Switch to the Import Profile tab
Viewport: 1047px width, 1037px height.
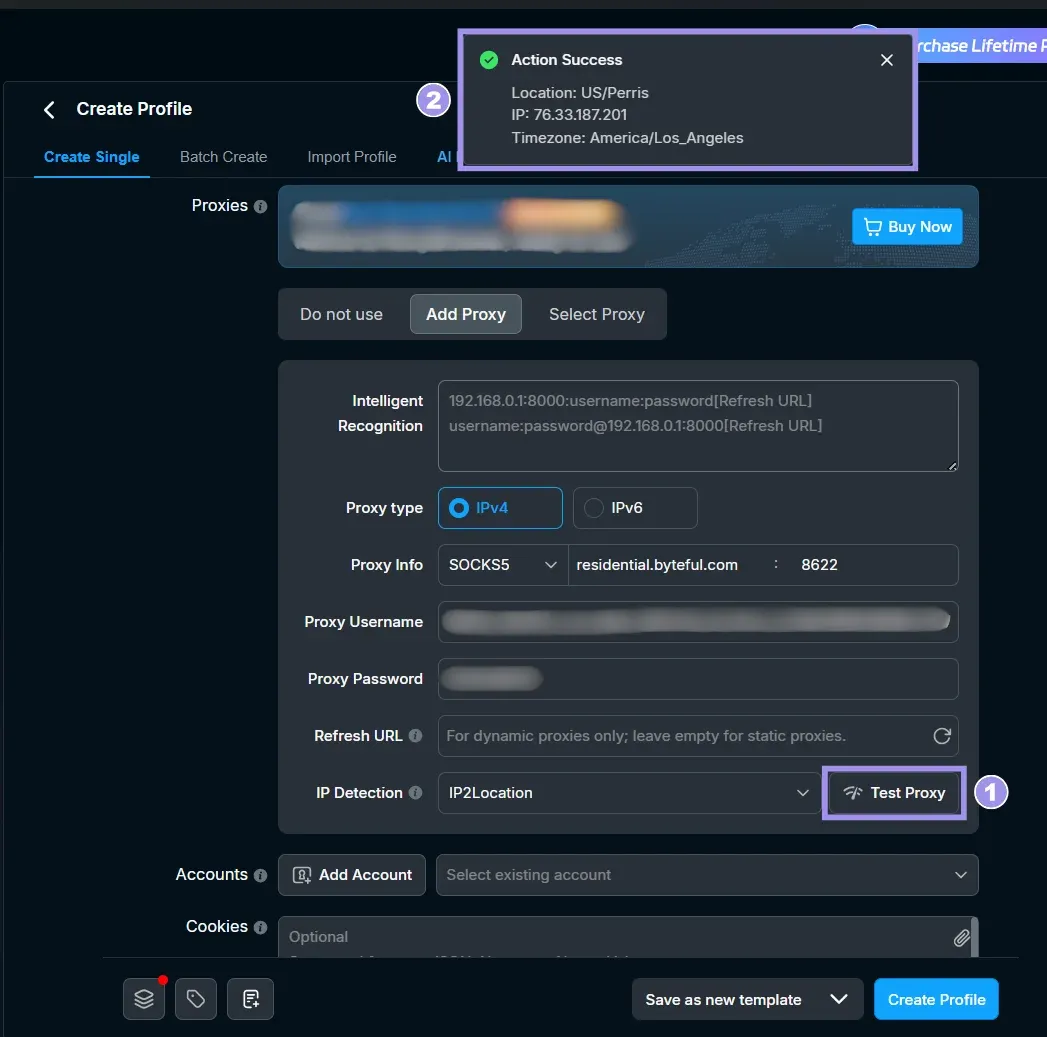point(352,157)
